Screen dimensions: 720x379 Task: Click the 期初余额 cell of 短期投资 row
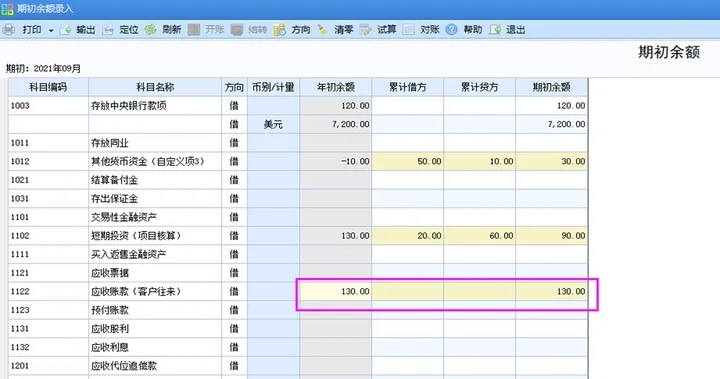[x=551, y=236]
